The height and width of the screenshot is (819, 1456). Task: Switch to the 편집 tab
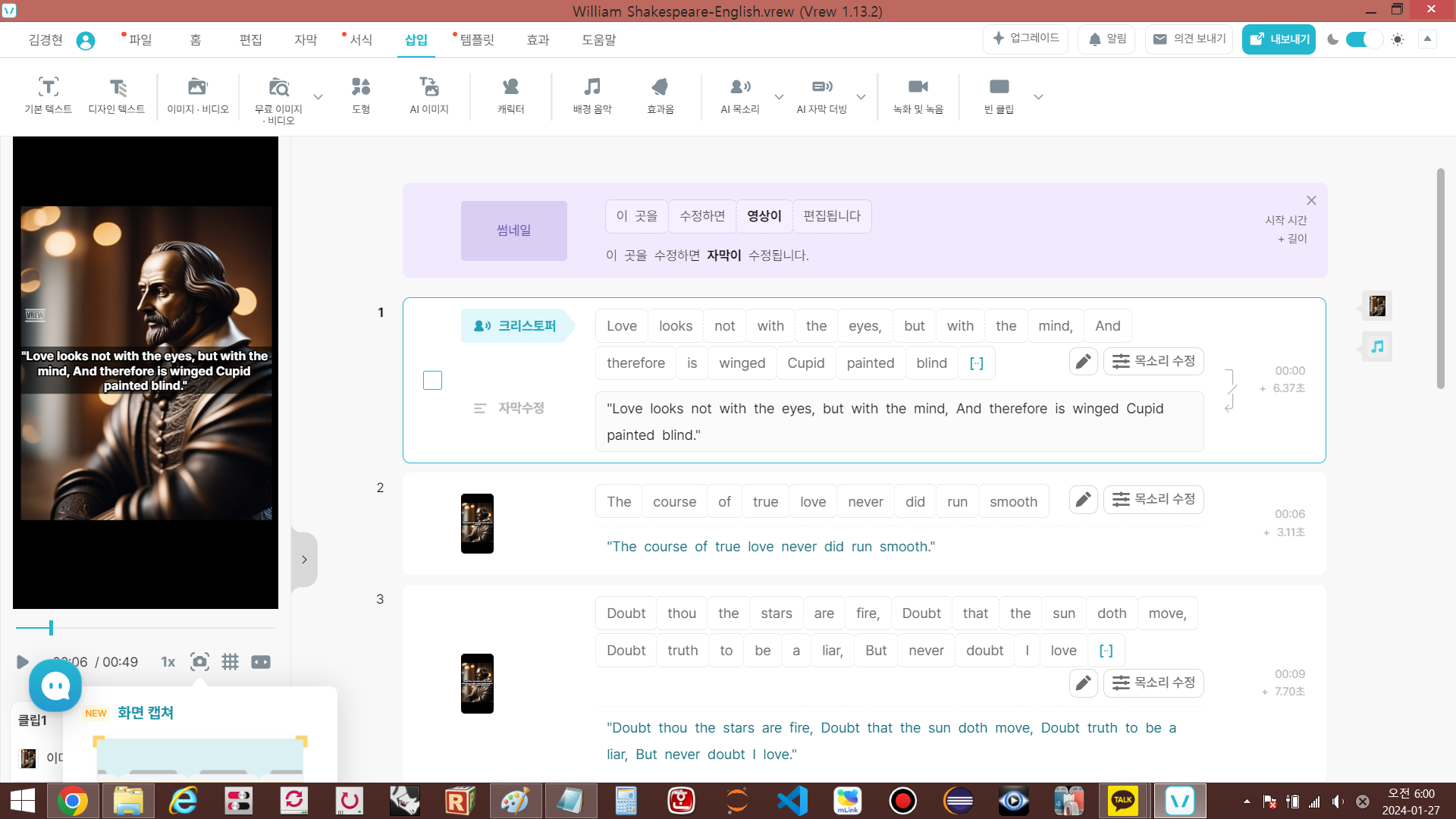(x=250, y=40)
